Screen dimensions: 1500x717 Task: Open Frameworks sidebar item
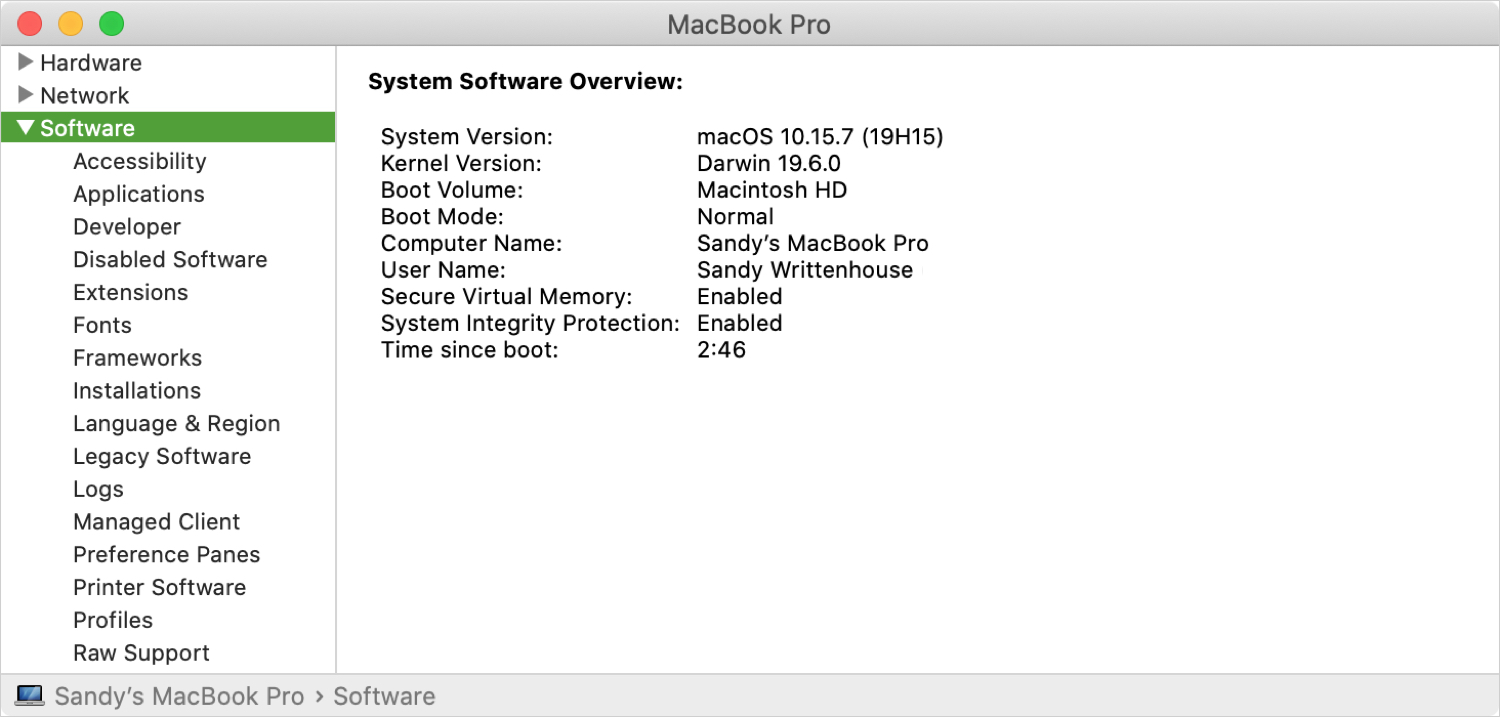(137, 358)
